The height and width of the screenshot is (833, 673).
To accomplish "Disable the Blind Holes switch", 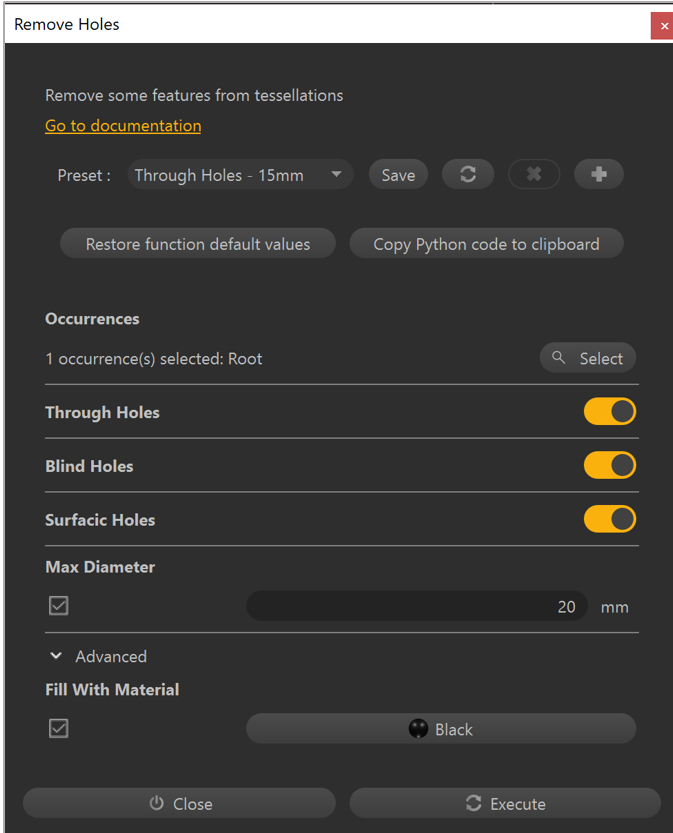I will 609,465.
